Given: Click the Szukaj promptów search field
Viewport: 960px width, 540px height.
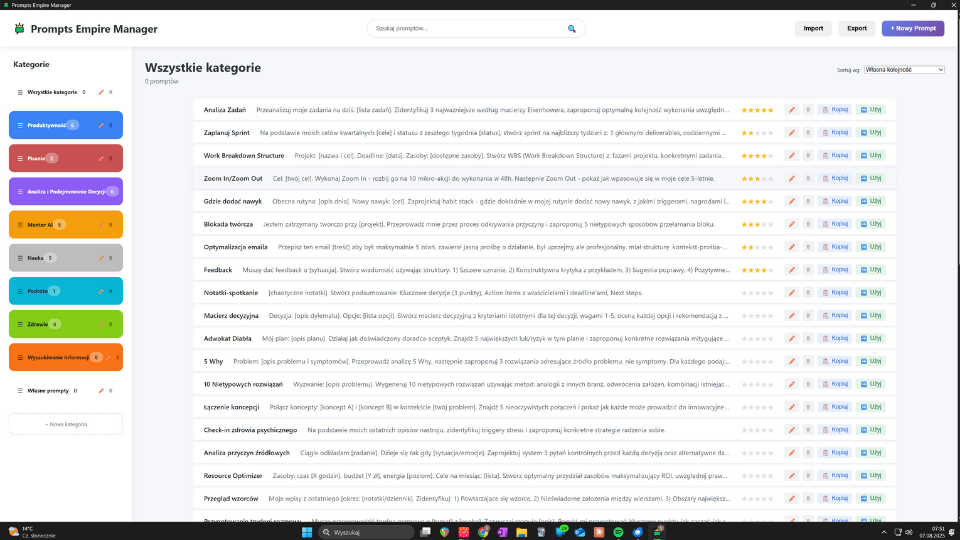Looking at the screenshot, I should pos(465,29).
